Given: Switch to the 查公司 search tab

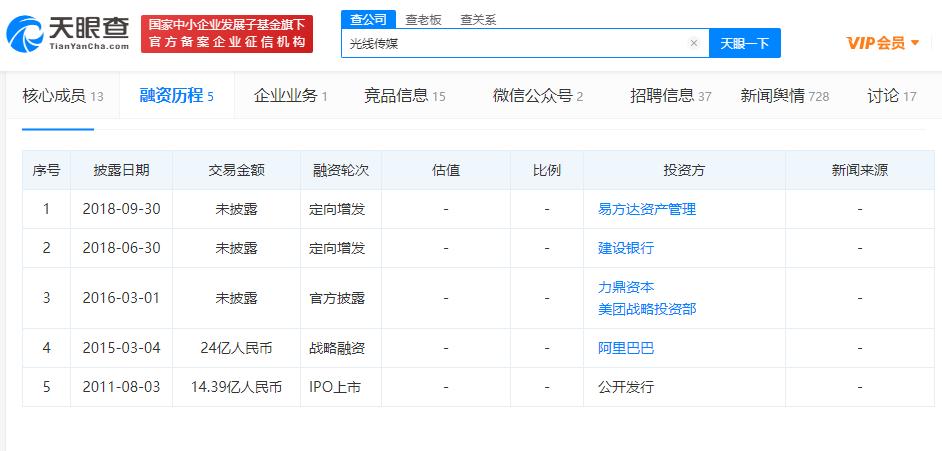Looking at the screenshot, I should (368, 19).
